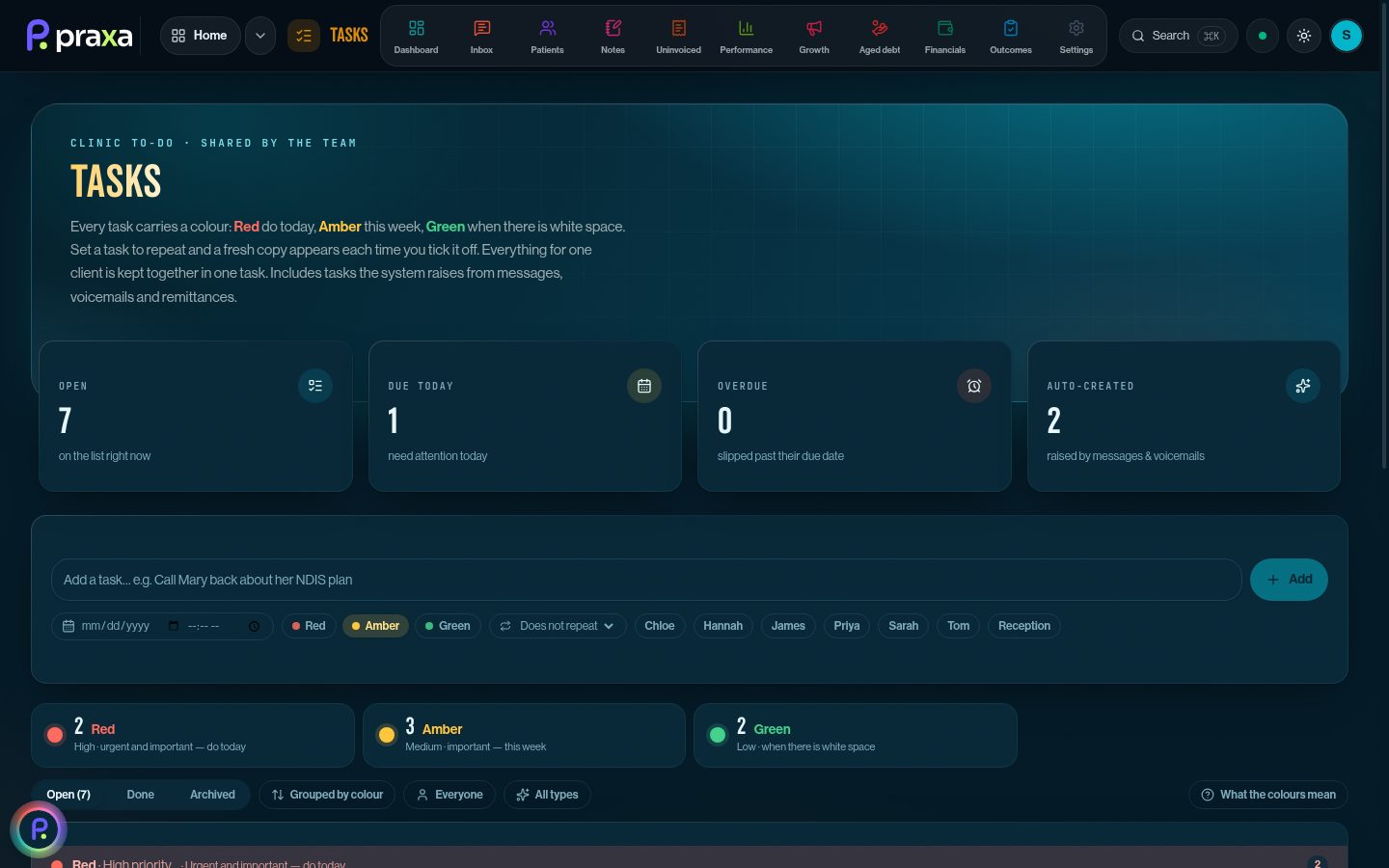Viewport: 1389px width, 868px height.
Task: Open the All types filter
Action: tap(547, 795)
